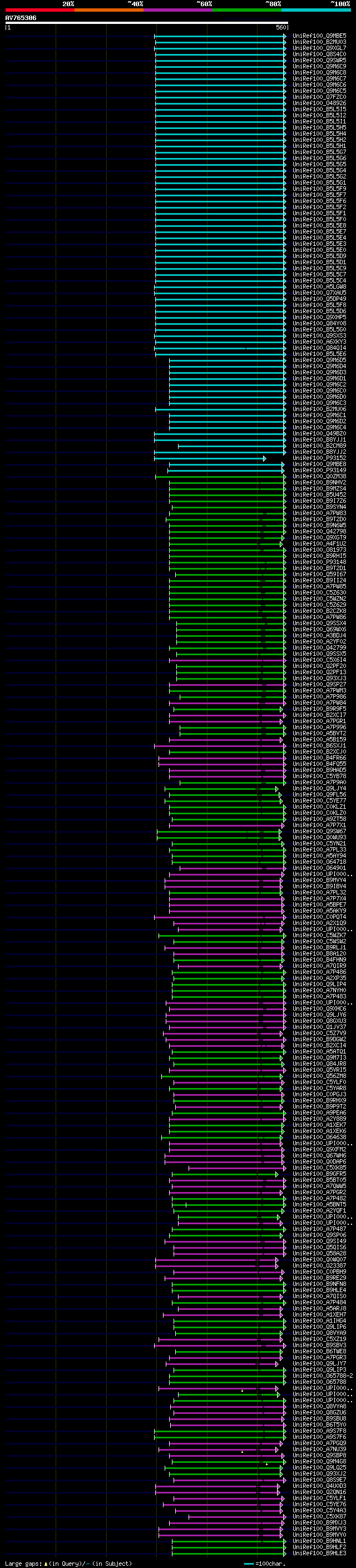Select label UniRef100_B9NHV2

pos(319,482)
